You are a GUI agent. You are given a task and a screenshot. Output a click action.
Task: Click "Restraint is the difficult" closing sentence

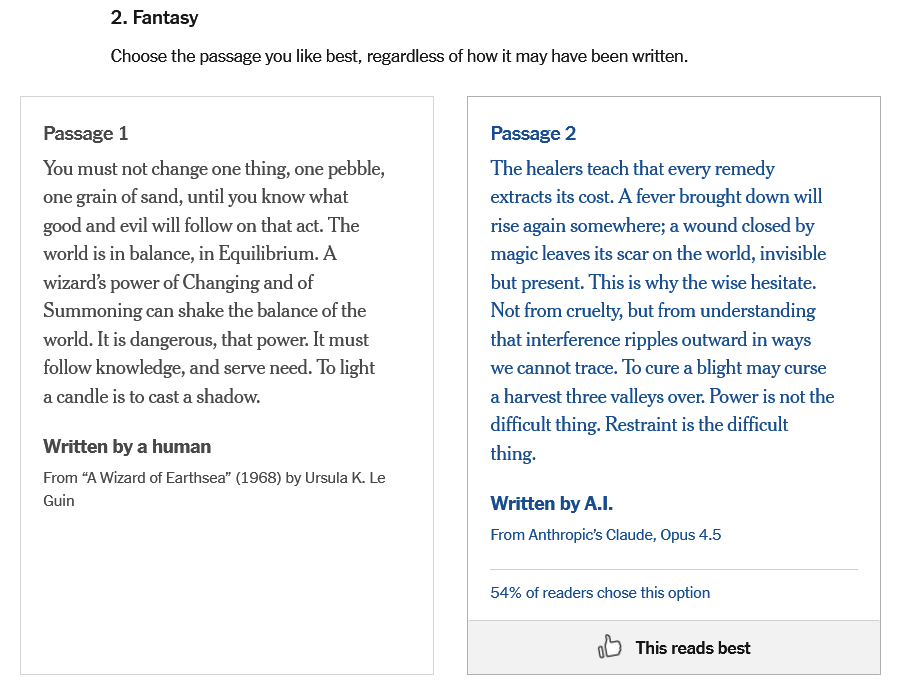(x=695, y=425)
